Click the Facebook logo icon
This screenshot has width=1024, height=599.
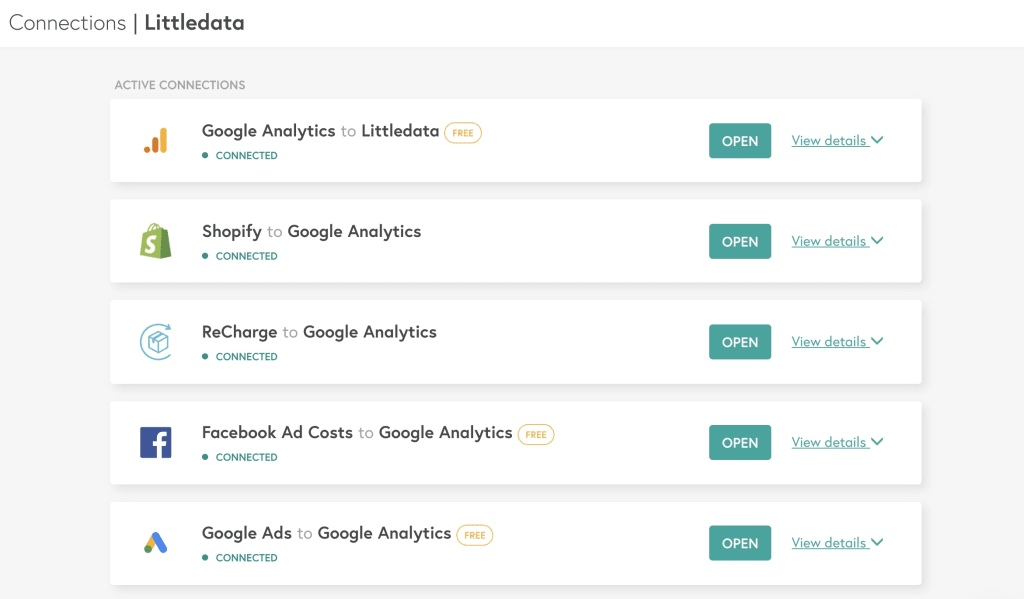[x=155, y=442]
